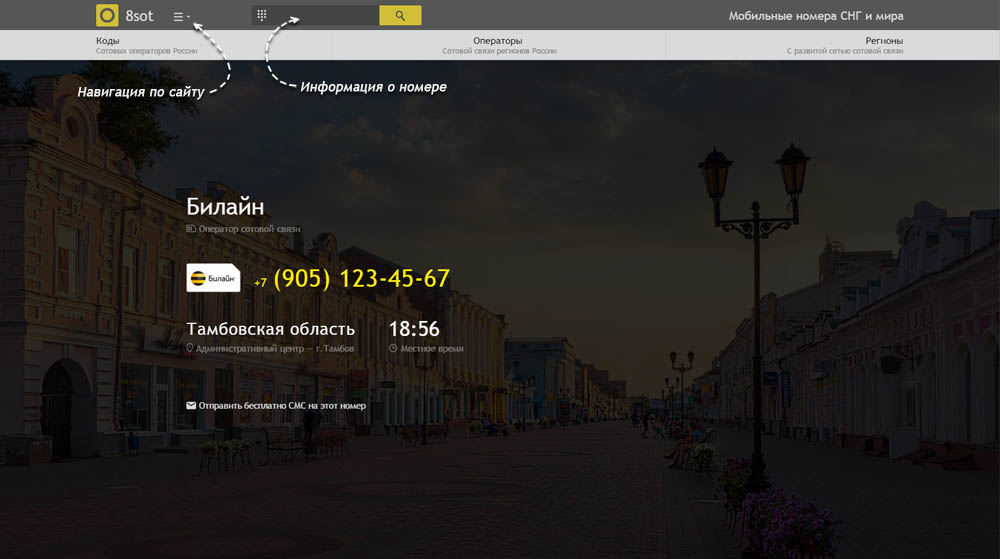Open 'Мобильные номера СНГ и мира' link
Screen dimensions: 1000x559
pyautogui.click(x=816, y=16)
